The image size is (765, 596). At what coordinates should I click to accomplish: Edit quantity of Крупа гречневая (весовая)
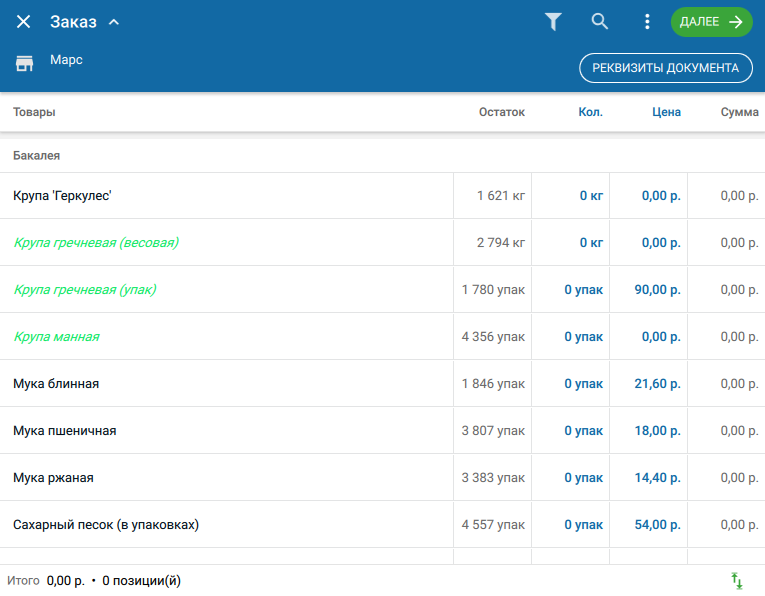570,242
